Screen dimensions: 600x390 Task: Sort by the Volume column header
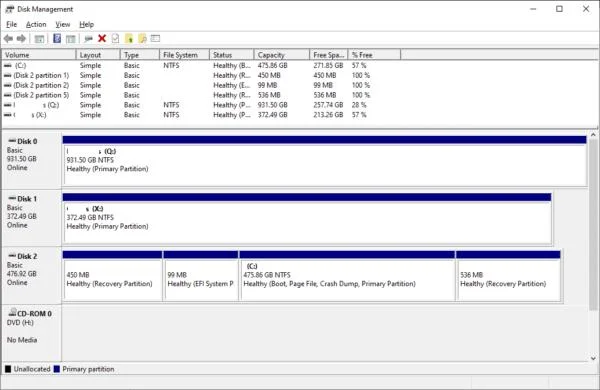(x=39, y=55)
